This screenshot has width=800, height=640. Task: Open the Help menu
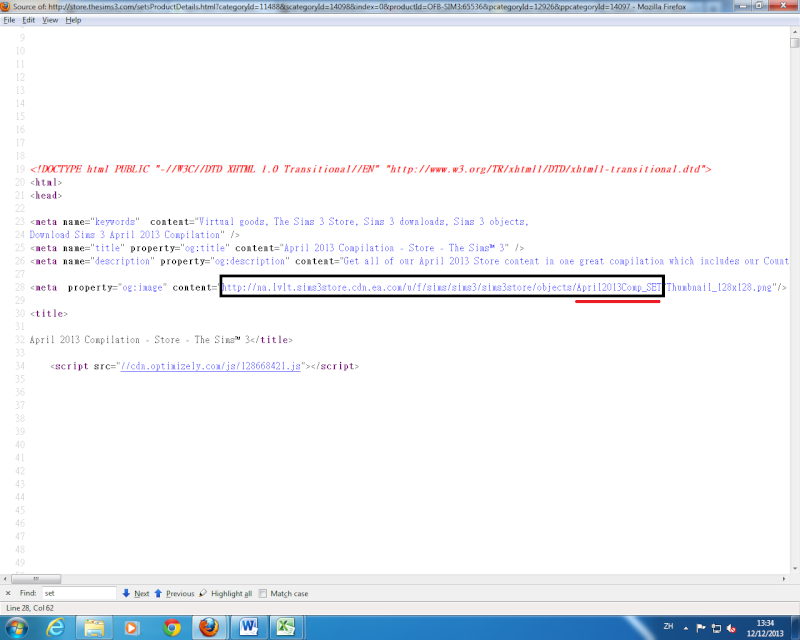73,20
